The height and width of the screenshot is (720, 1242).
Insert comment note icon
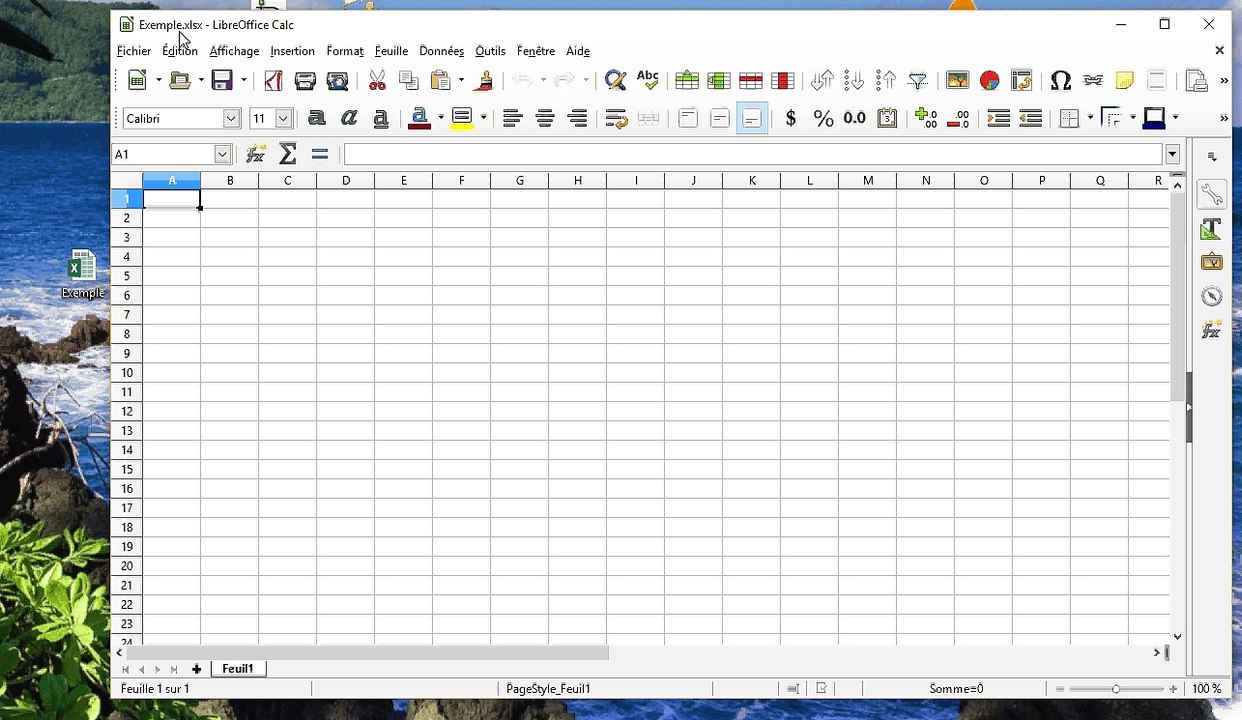click(x=1125, y=81)
